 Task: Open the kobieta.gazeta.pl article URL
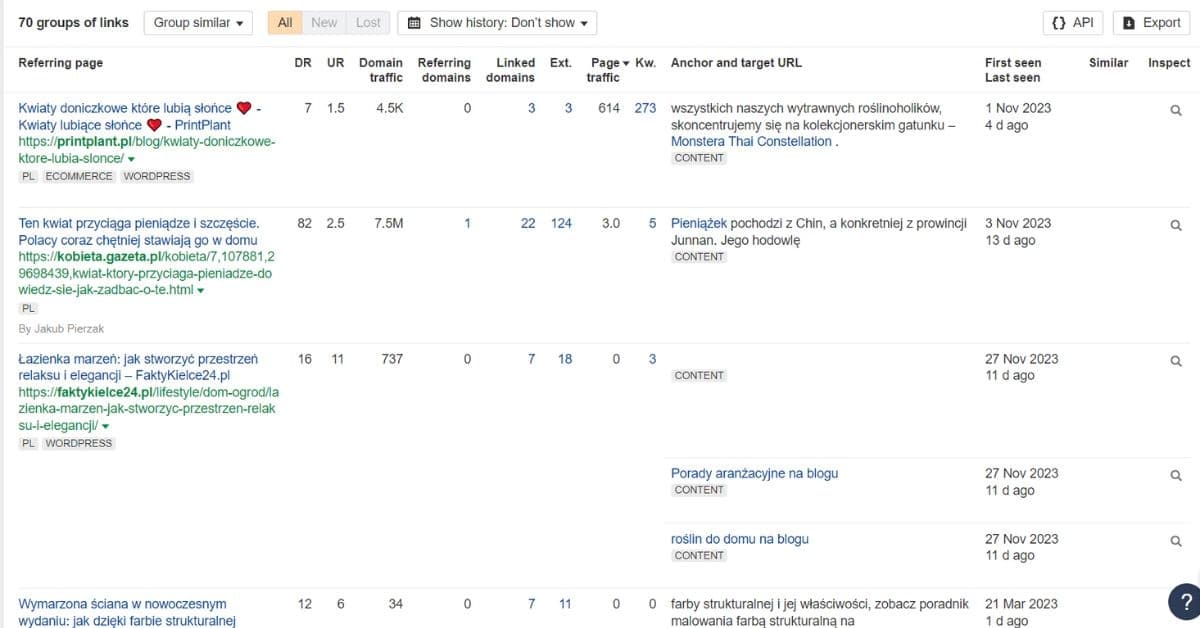coord(146,273)
